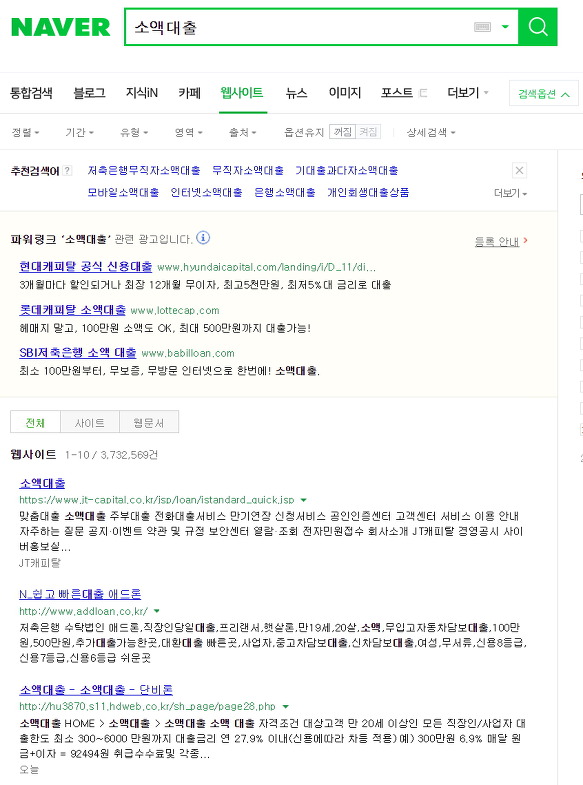Screen dimensions: 583x785
Task: Toggle 옵션유지 to 꺼짐
Action: [x=342, y=132]
